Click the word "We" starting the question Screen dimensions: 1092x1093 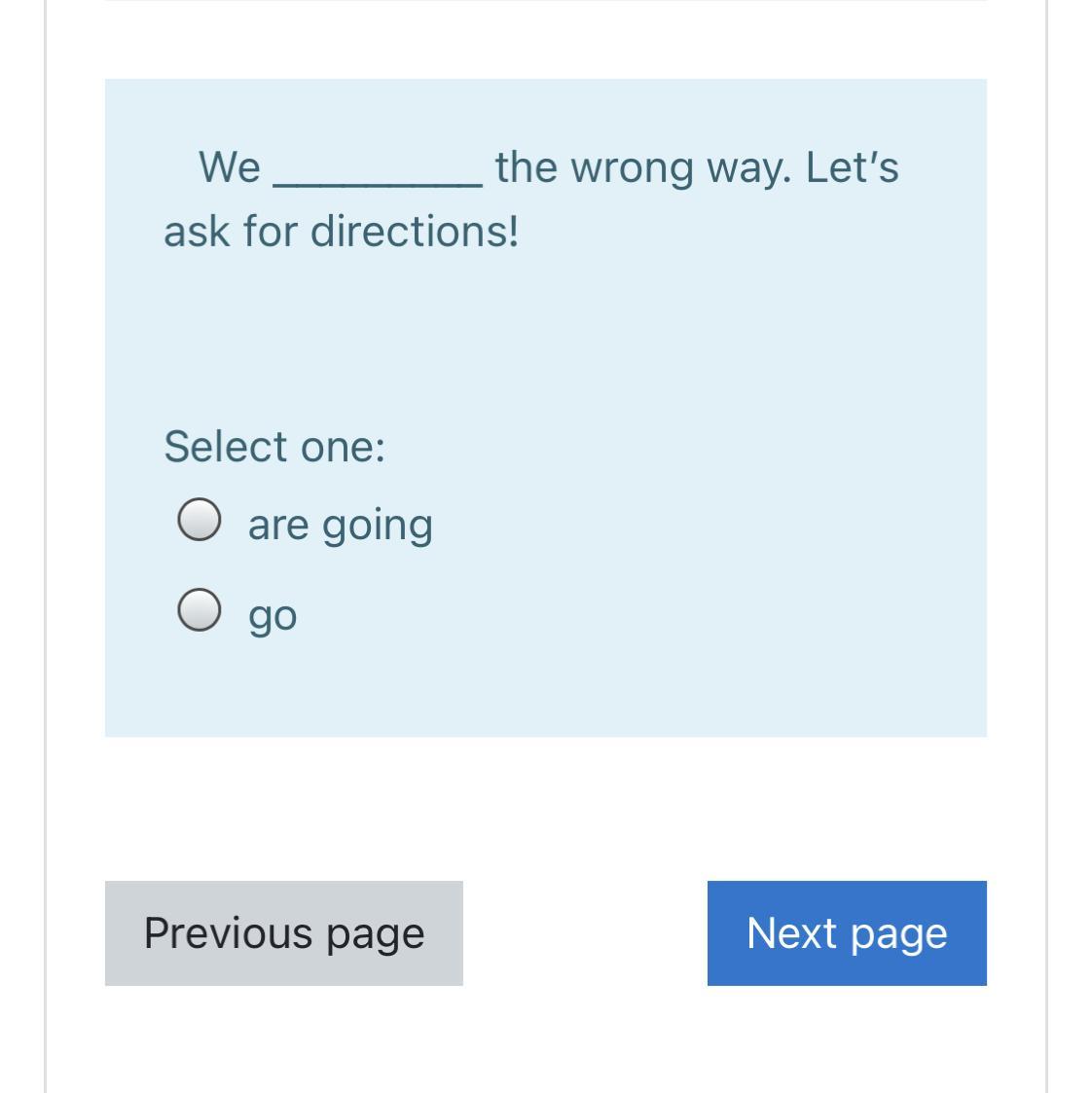pos(230,167)
